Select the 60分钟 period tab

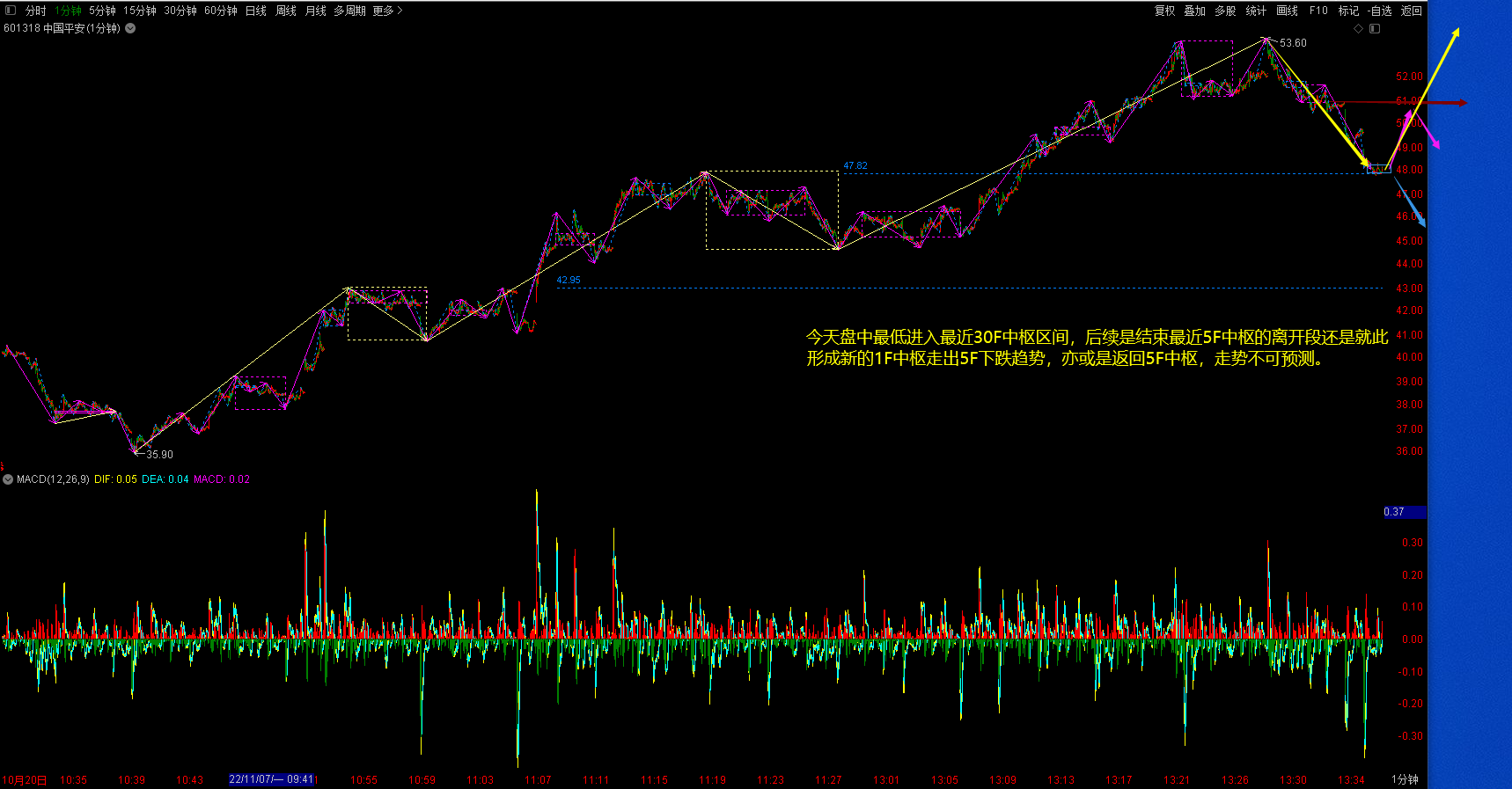220,11
